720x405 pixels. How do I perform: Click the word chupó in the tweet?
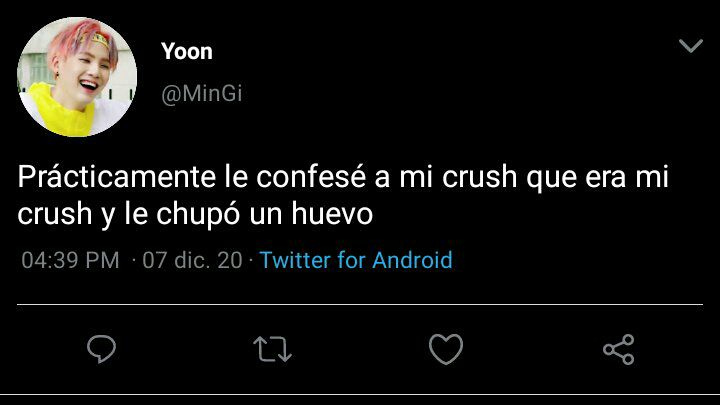[x=198, y=215]
